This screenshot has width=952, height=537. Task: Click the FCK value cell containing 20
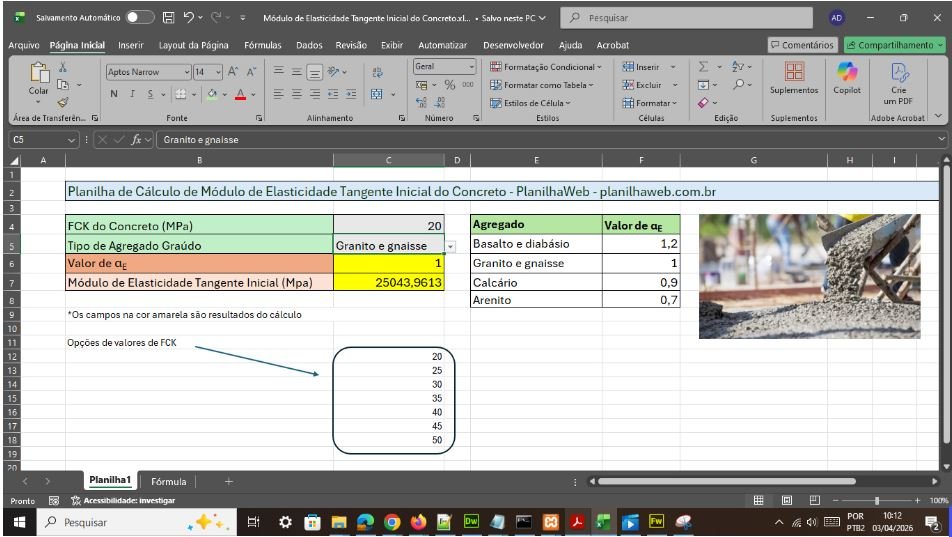click(x=390, y=227)
